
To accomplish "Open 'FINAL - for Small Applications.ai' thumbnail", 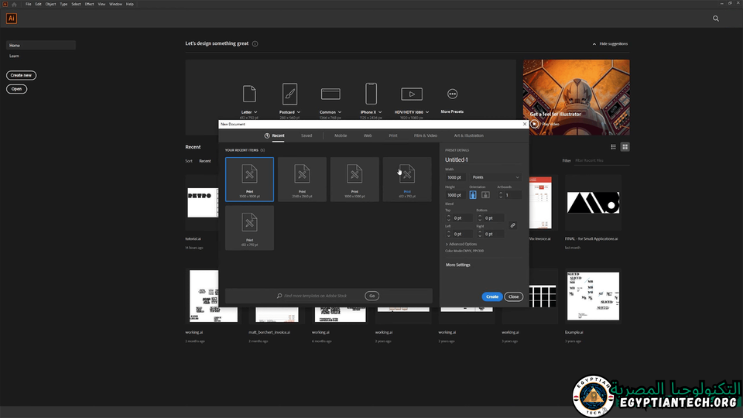I will point(593,202).
